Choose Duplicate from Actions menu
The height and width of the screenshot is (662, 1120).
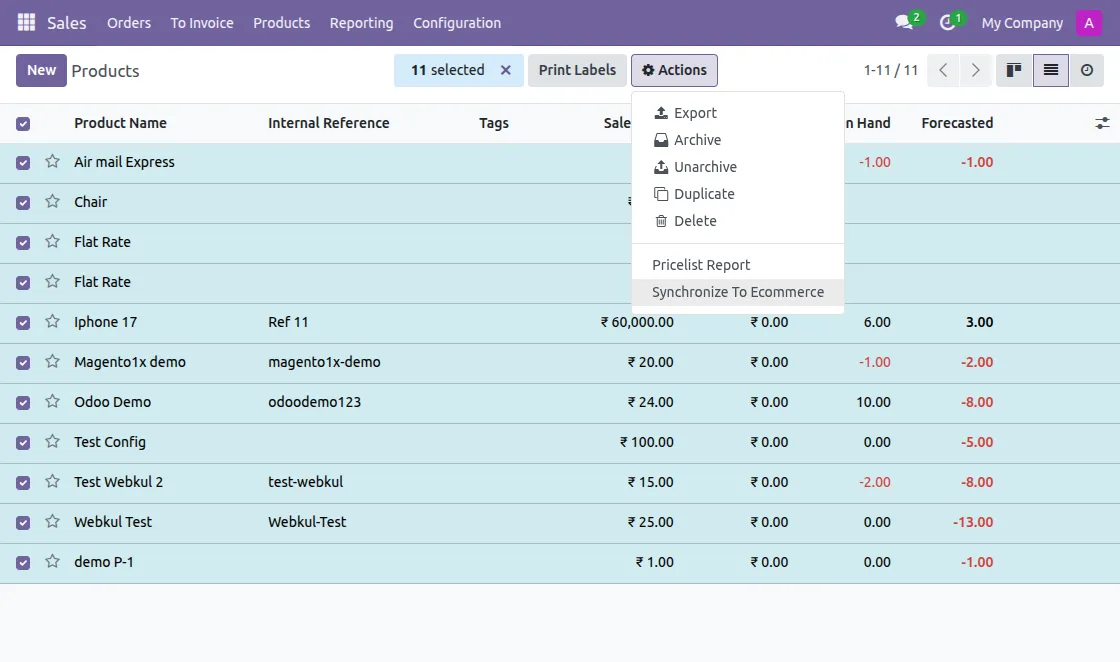738,194
